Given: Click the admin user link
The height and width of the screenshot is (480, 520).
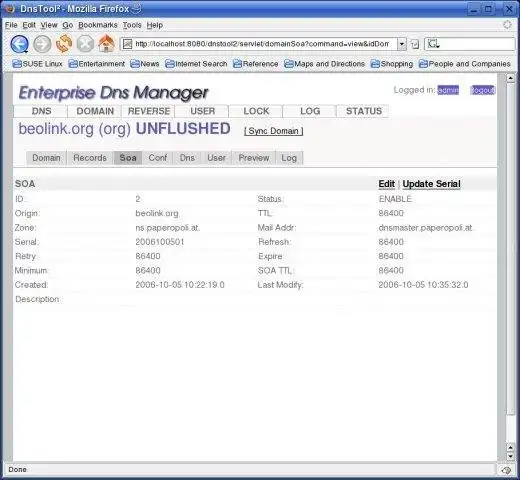Looking at the screenshot, I should 448,90.
